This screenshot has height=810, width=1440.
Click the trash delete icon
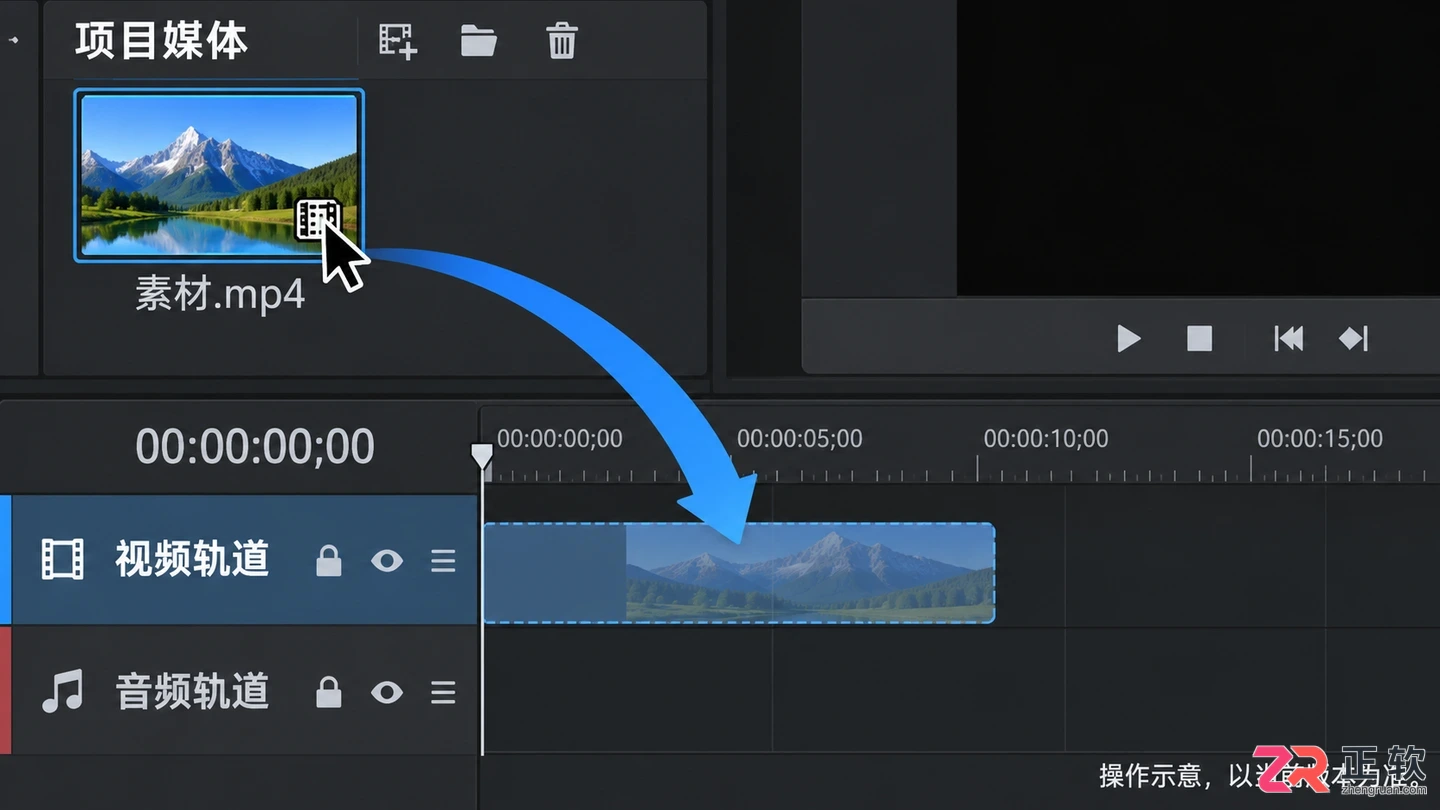562,41
